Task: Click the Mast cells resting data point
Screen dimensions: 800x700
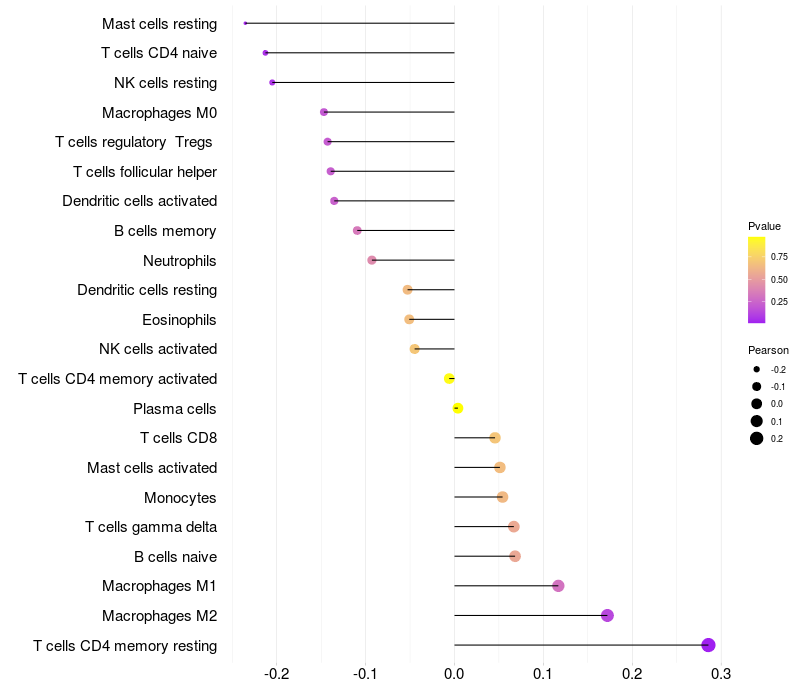Action: (x=245, y=23)
